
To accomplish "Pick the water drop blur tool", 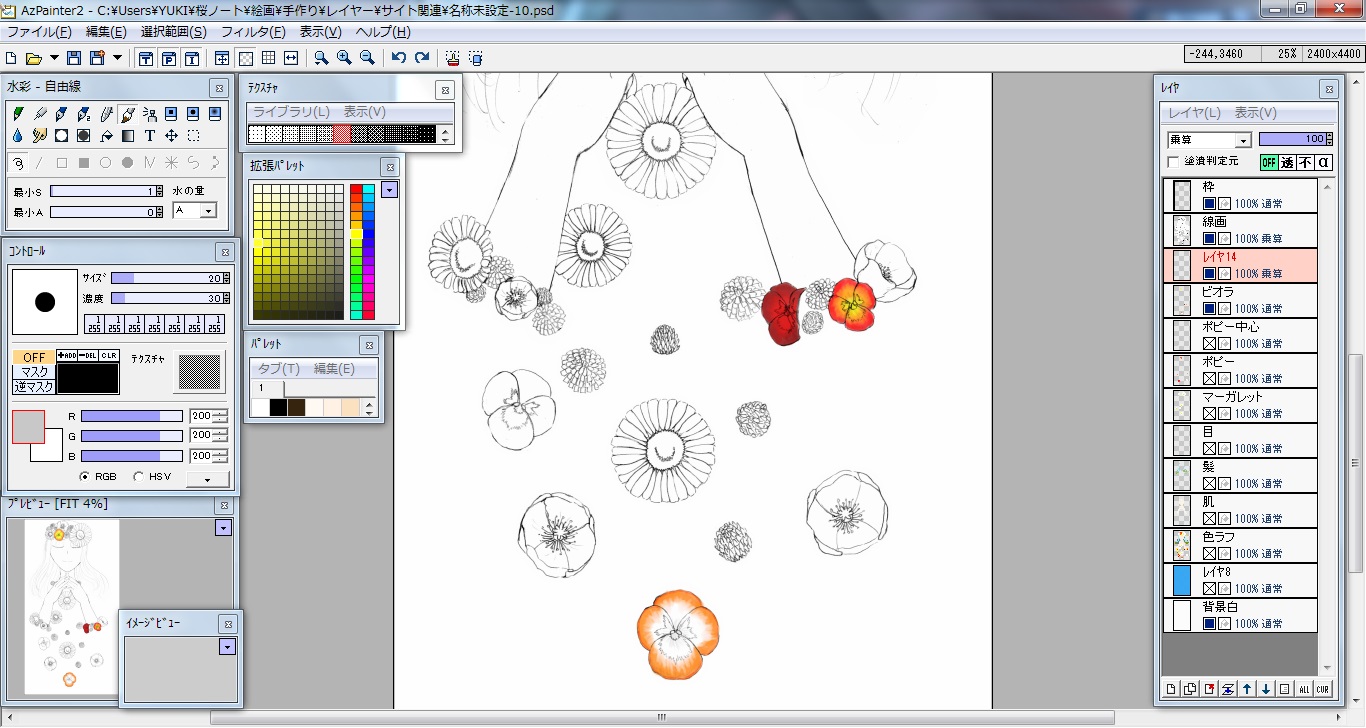I will coord(18,135).
